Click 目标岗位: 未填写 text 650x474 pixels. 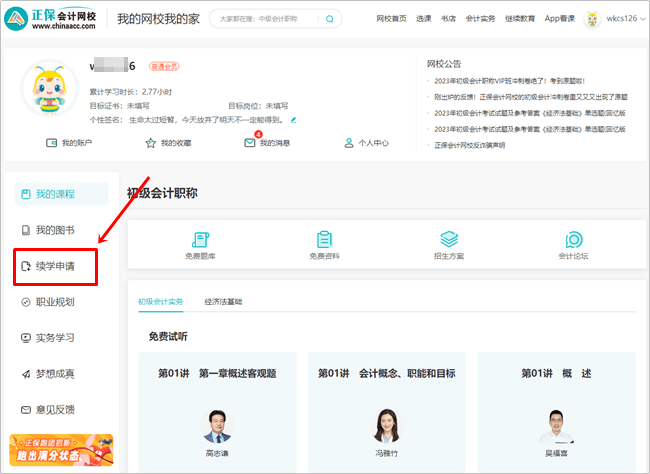click(258, 106)
